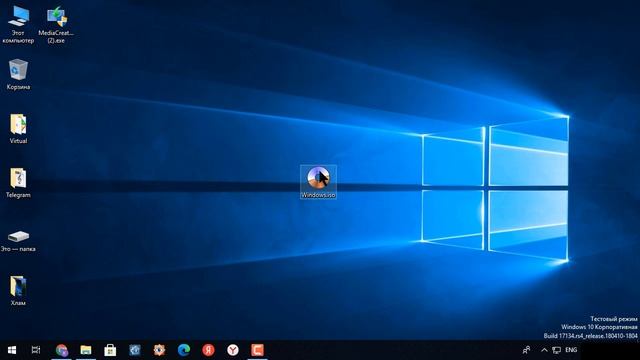Screen dimensions: 640x360
Task: Open the blue gear app on taskbar
Action: pyautogui.click(x=135, y=350)
